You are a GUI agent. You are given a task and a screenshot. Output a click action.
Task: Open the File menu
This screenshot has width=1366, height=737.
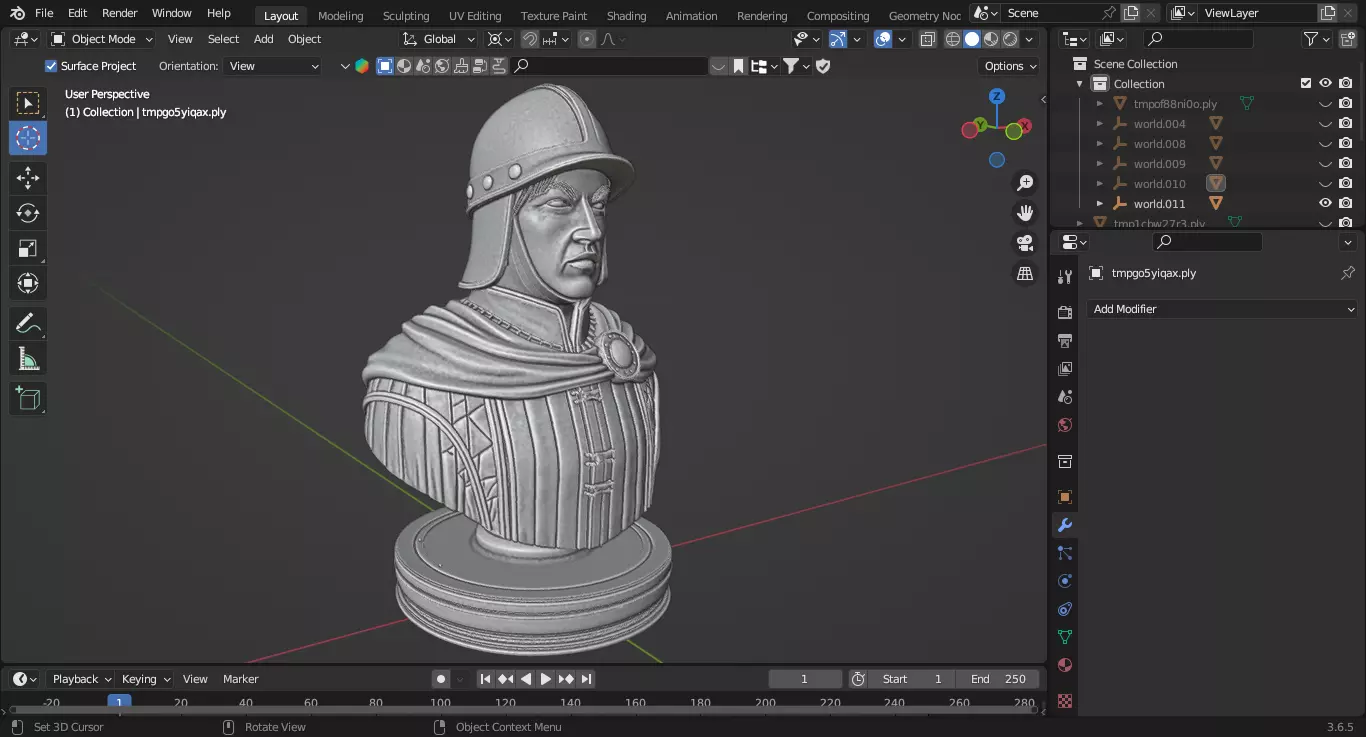44,13
